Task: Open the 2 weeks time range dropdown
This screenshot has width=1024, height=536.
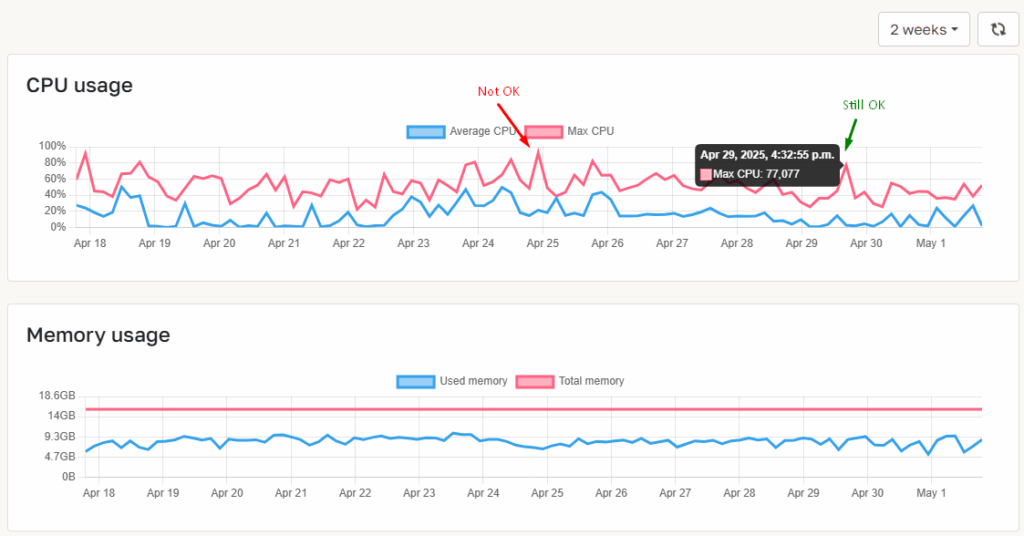Action: pos(923,30)
